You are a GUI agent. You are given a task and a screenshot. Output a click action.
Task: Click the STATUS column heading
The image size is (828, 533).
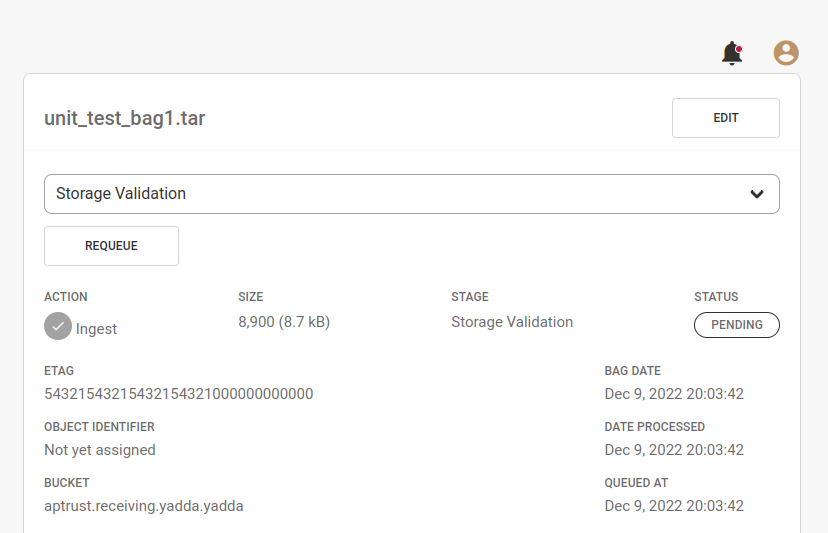tap(716, 297)
